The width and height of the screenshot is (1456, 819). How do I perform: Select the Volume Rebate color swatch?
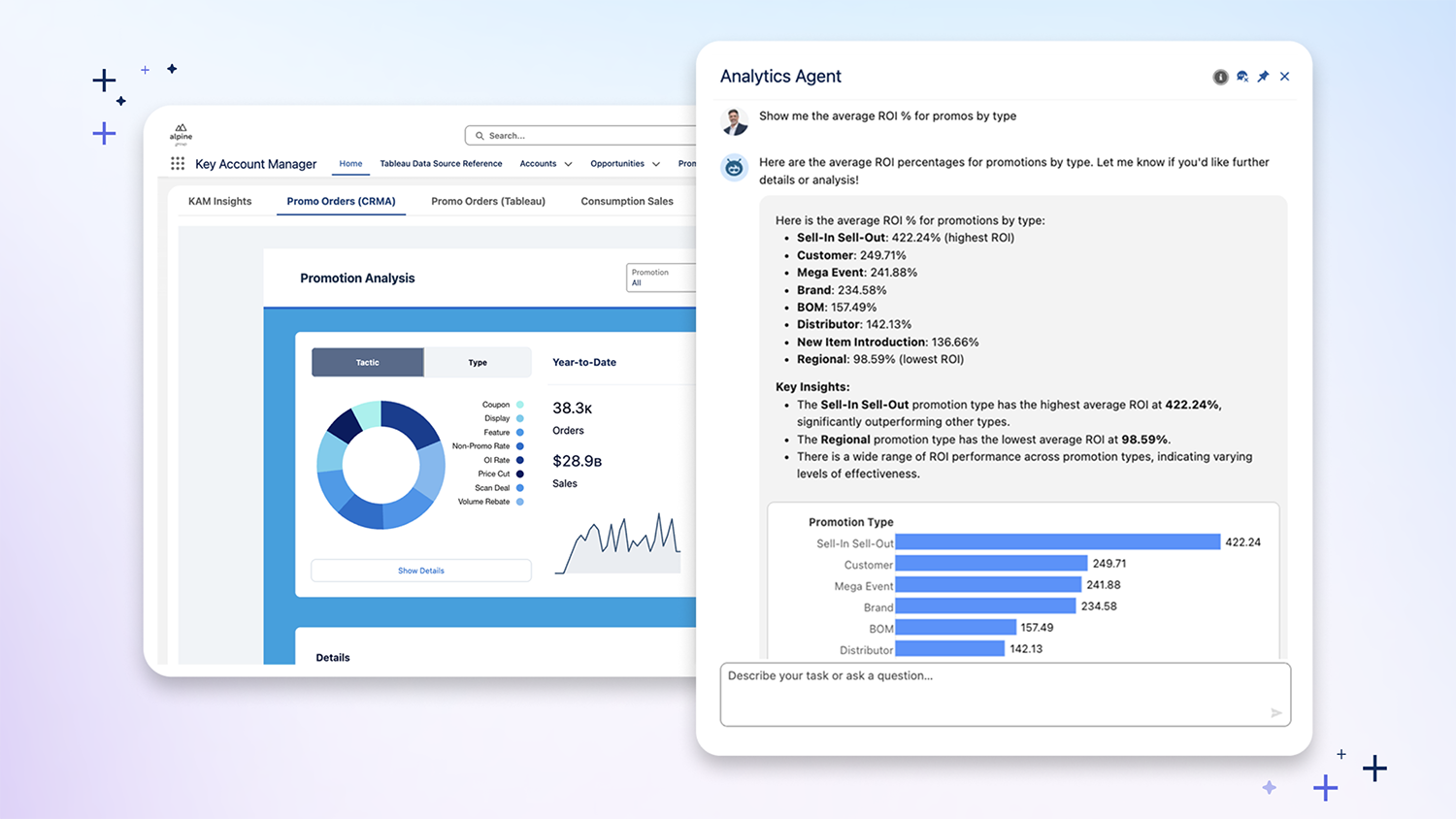tap(519, 502)
